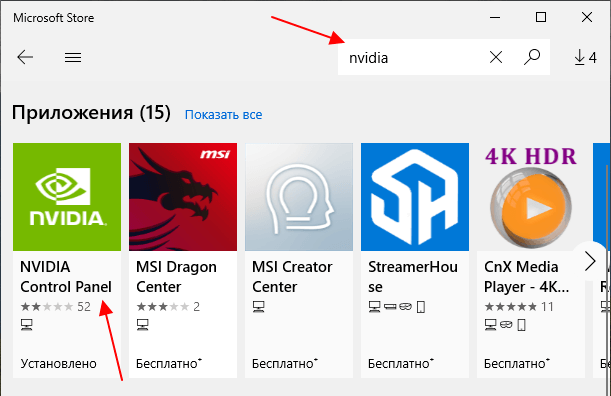Click HoloLens headset icon under StreamerHouse
The width and height of the screenshot is (611, 396).
[x=406, y=307]
